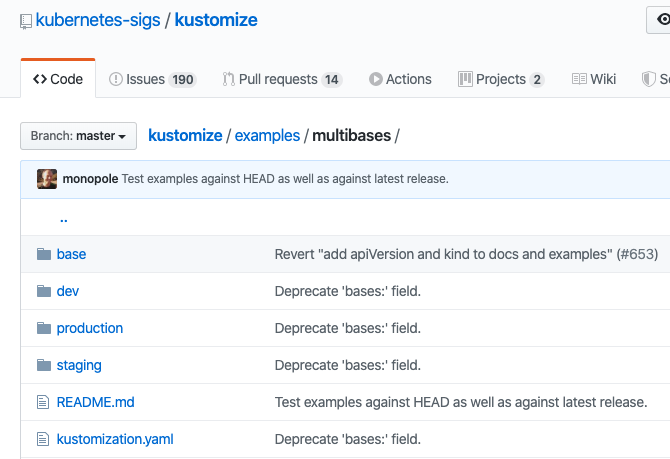Open base row's Revert commit message
The height and width of the screenshot is (459, 670).
point(444,254)
